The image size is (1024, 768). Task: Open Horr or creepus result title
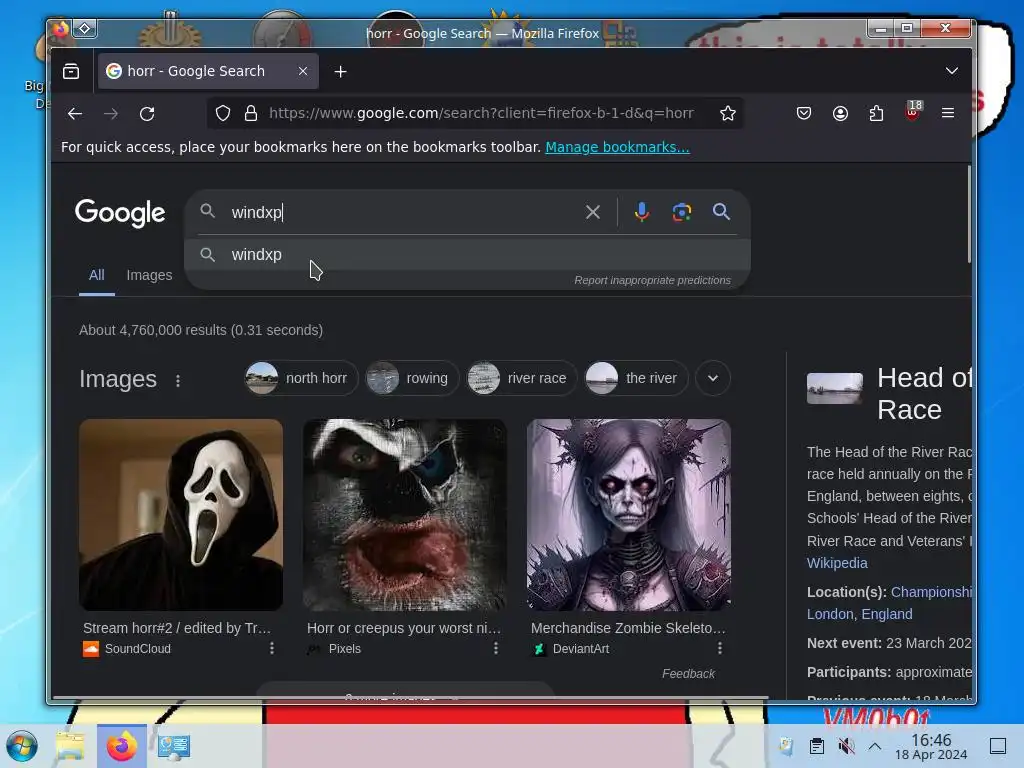coord(404,628)
